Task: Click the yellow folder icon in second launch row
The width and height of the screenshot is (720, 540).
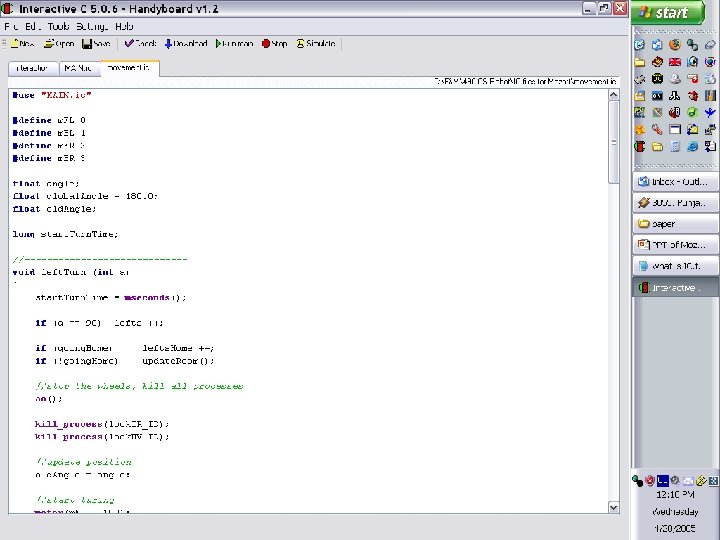Action: (x=640, y=62)
